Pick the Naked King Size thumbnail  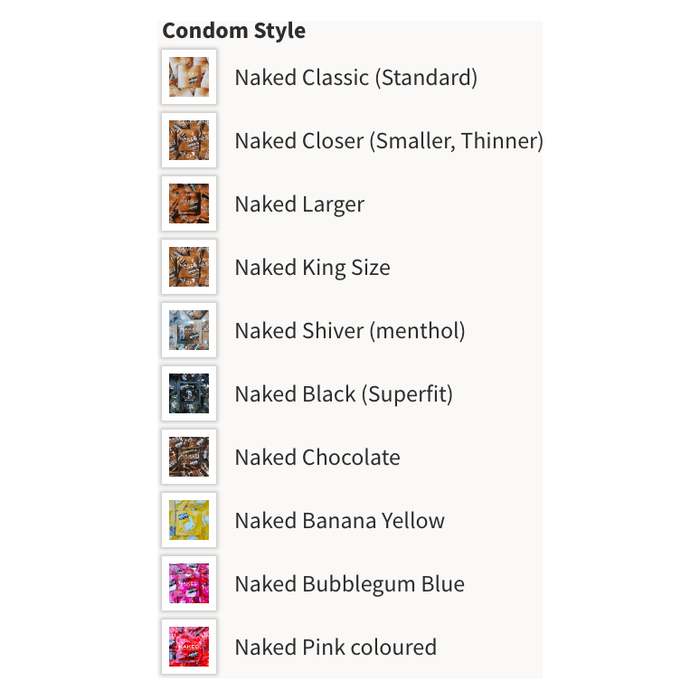[189, 267]
